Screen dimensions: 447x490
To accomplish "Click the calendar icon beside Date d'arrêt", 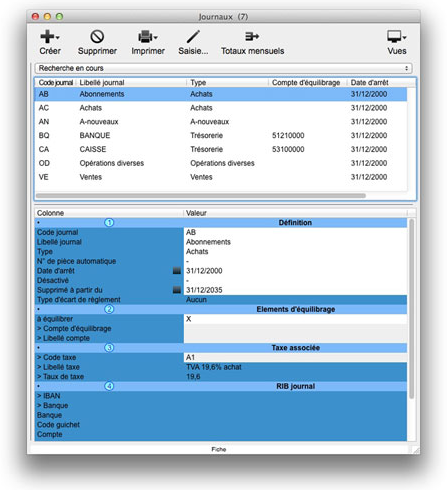I will coord(177,271).
